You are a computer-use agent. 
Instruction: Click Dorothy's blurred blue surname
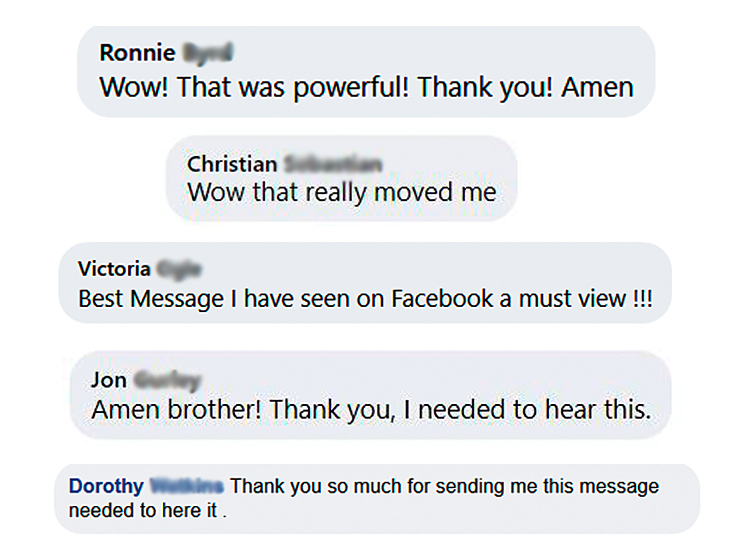click(x=186, y=487)
